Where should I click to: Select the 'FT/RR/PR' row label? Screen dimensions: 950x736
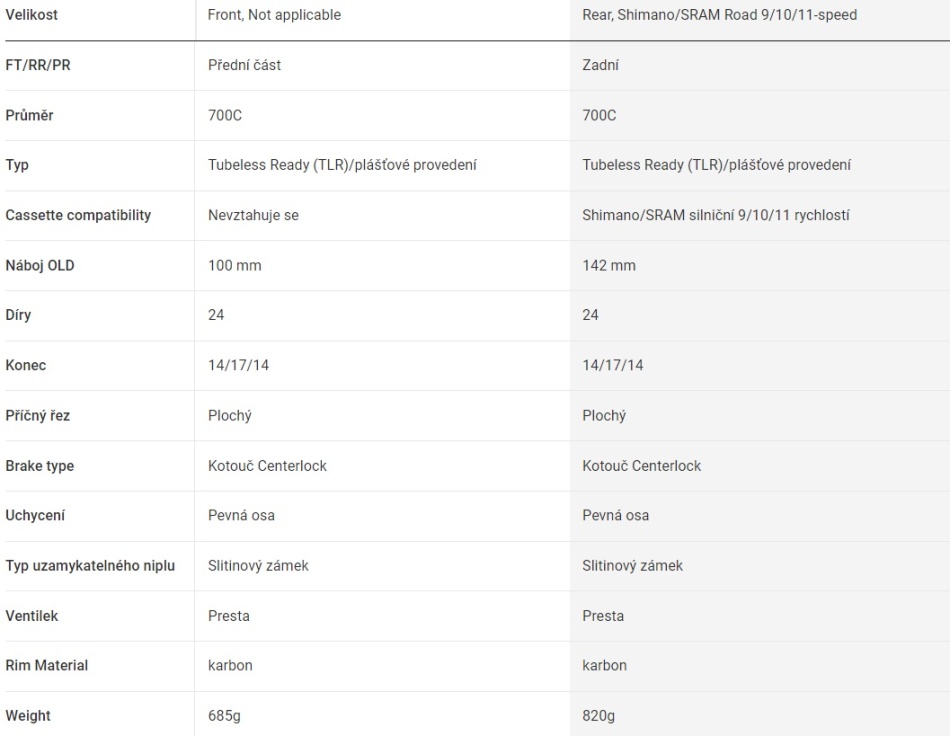click(38, 65)
